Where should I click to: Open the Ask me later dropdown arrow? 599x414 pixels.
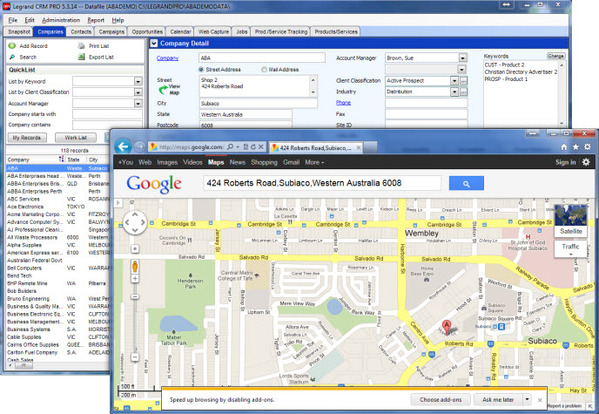coord(527,399)
